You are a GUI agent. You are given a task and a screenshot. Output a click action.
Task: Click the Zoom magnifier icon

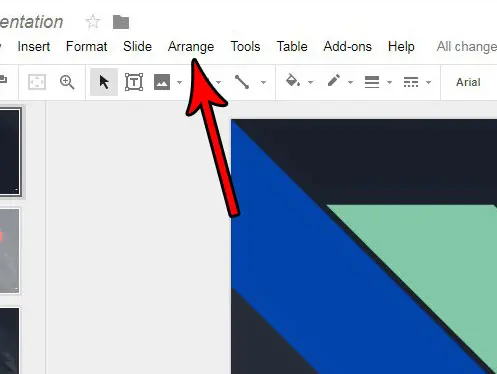(x=67, y=82)
